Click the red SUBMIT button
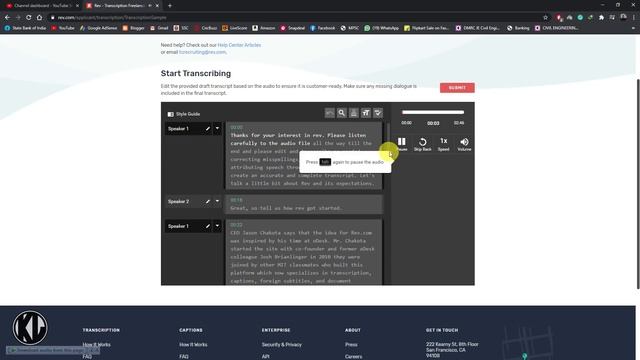Viewport: 640px width, 360px height. [457, 88]
